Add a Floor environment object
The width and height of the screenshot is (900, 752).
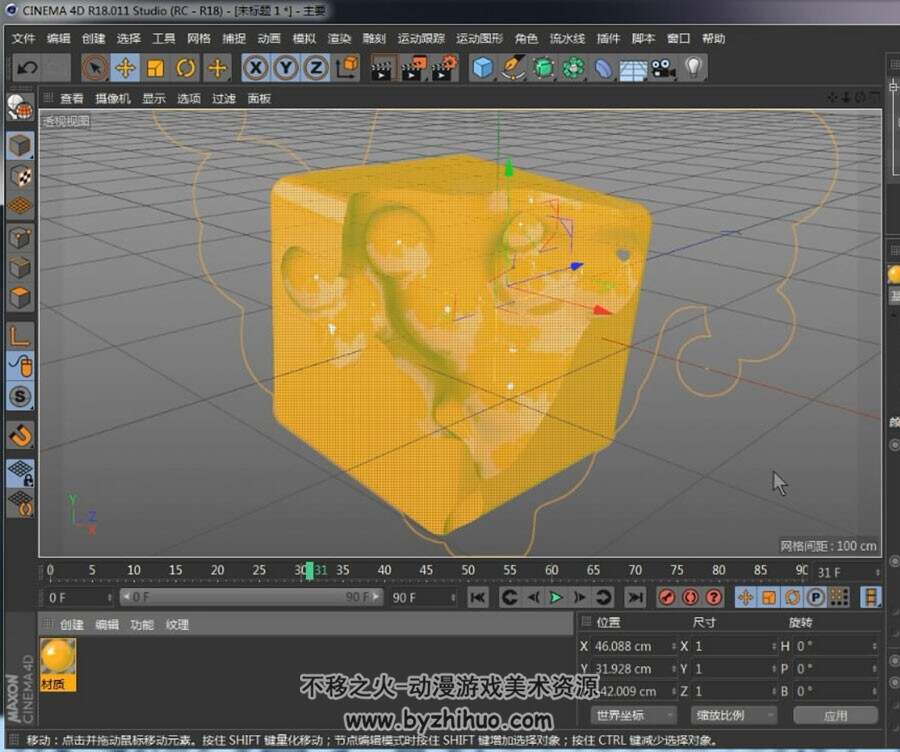pyautogui.click(x=633, y=68)
